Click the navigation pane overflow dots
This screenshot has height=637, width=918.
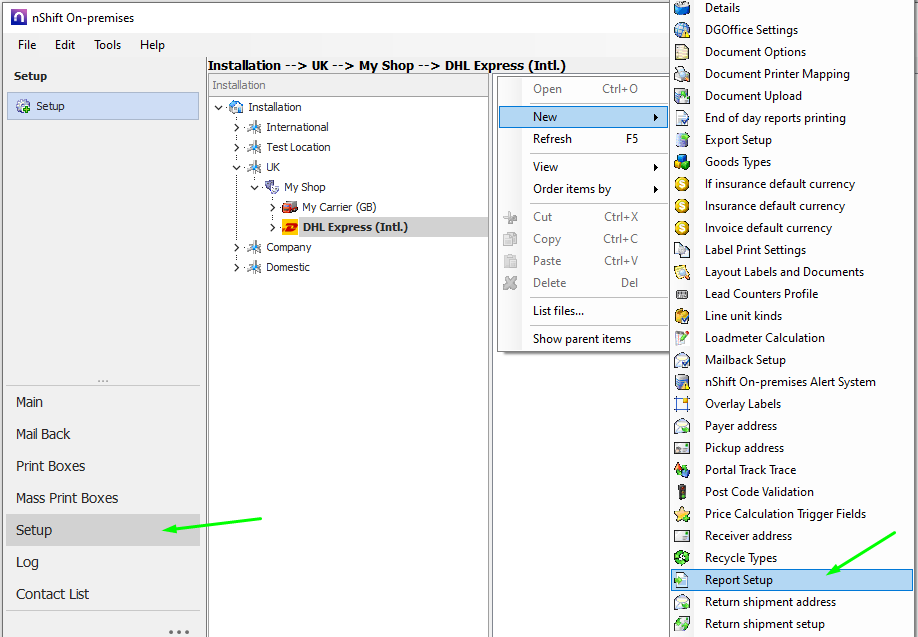point(179,632)
